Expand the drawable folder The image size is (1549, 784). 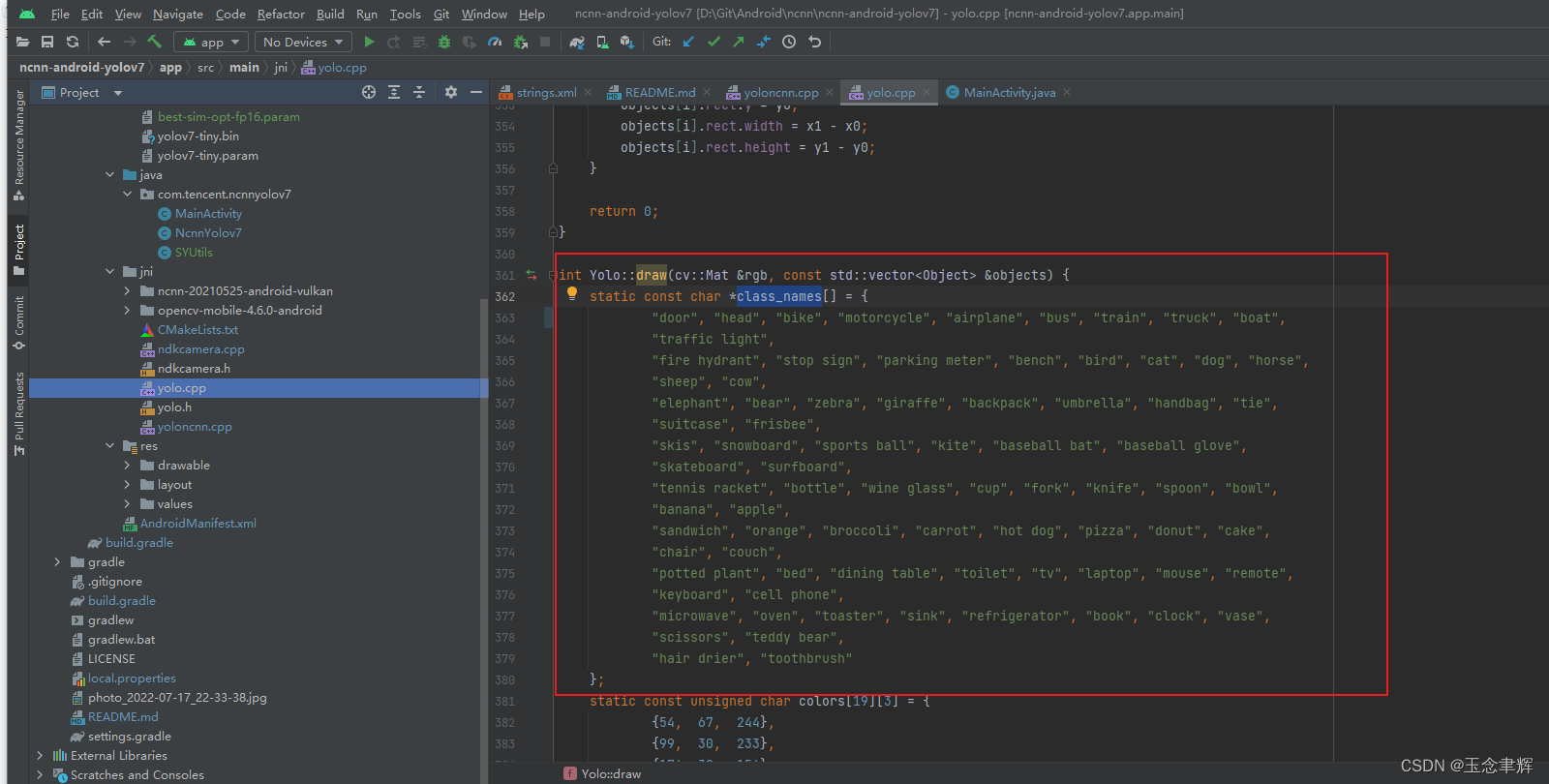click(127, 466)
